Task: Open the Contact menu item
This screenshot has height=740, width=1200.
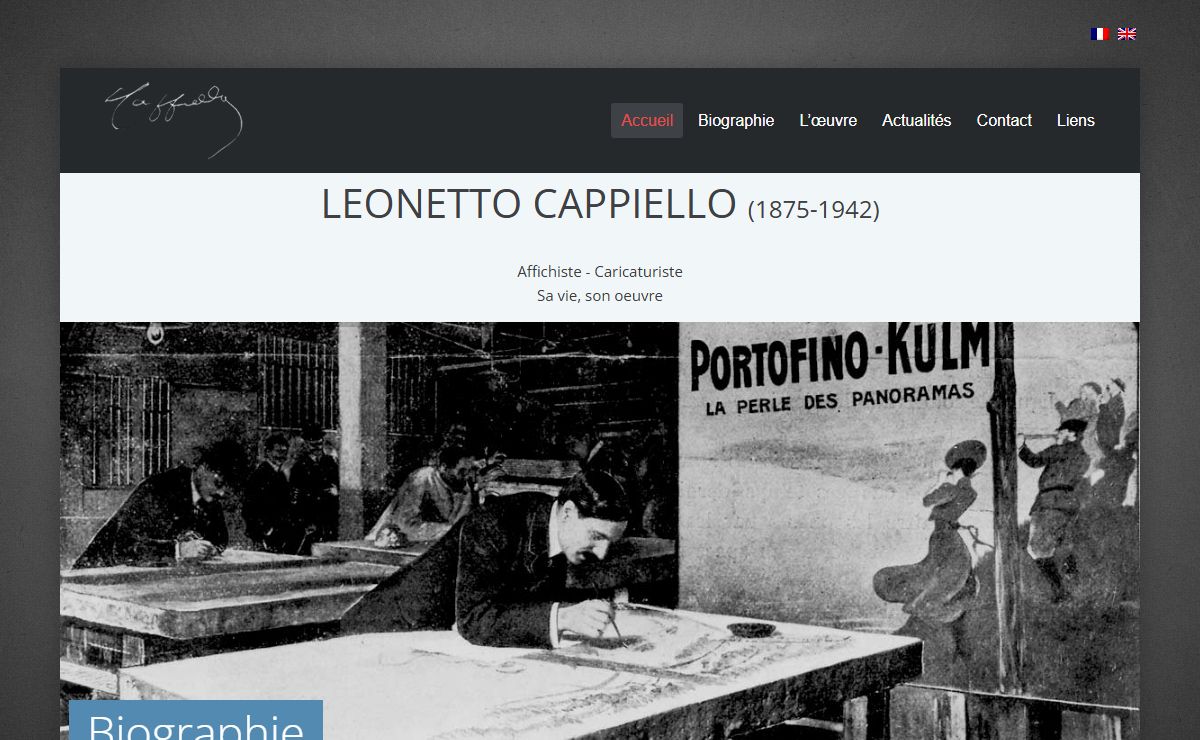Action: click(x=1004, y=120)
